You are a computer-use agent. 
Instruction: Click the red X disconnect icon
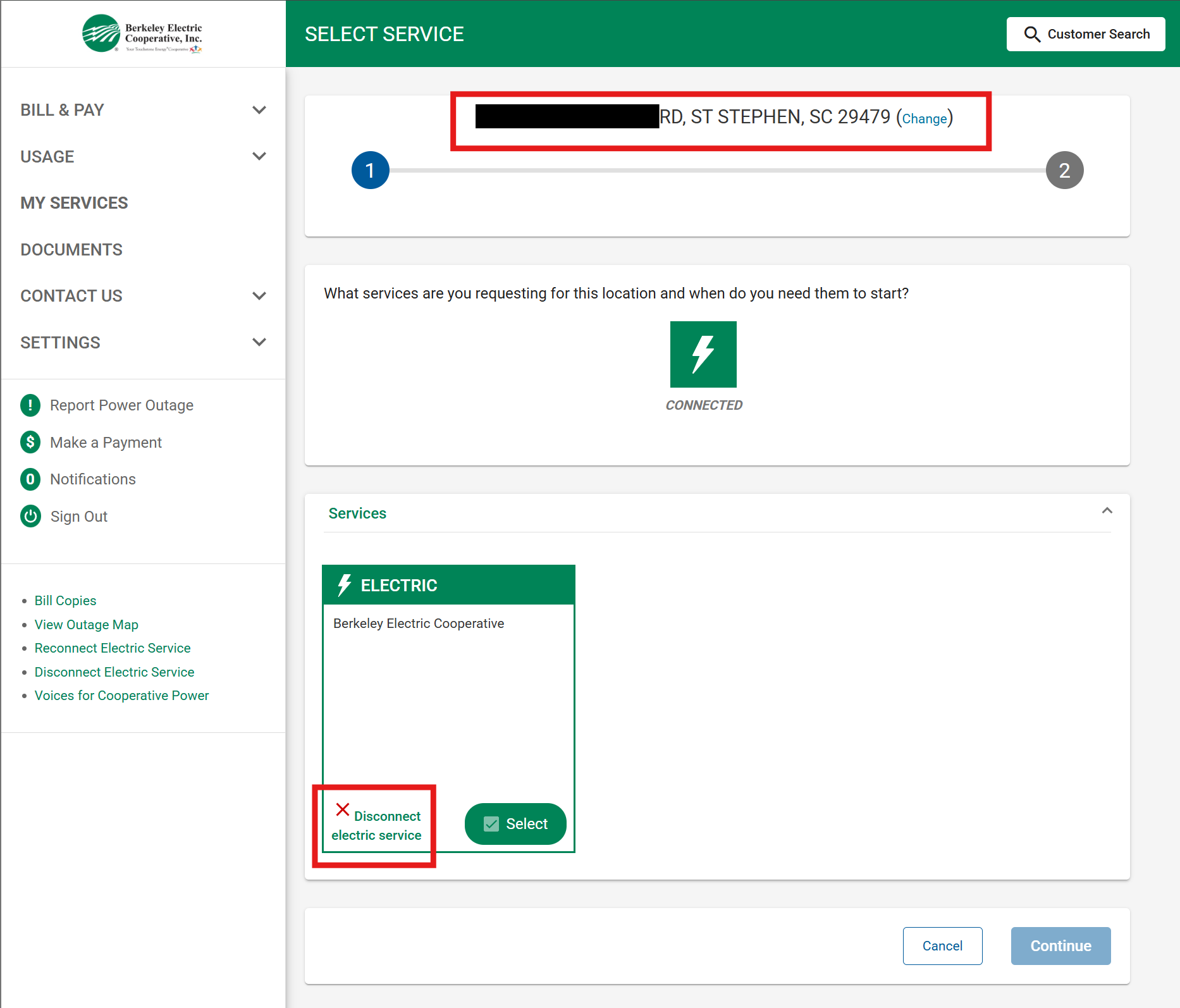(x=343, y=809)
